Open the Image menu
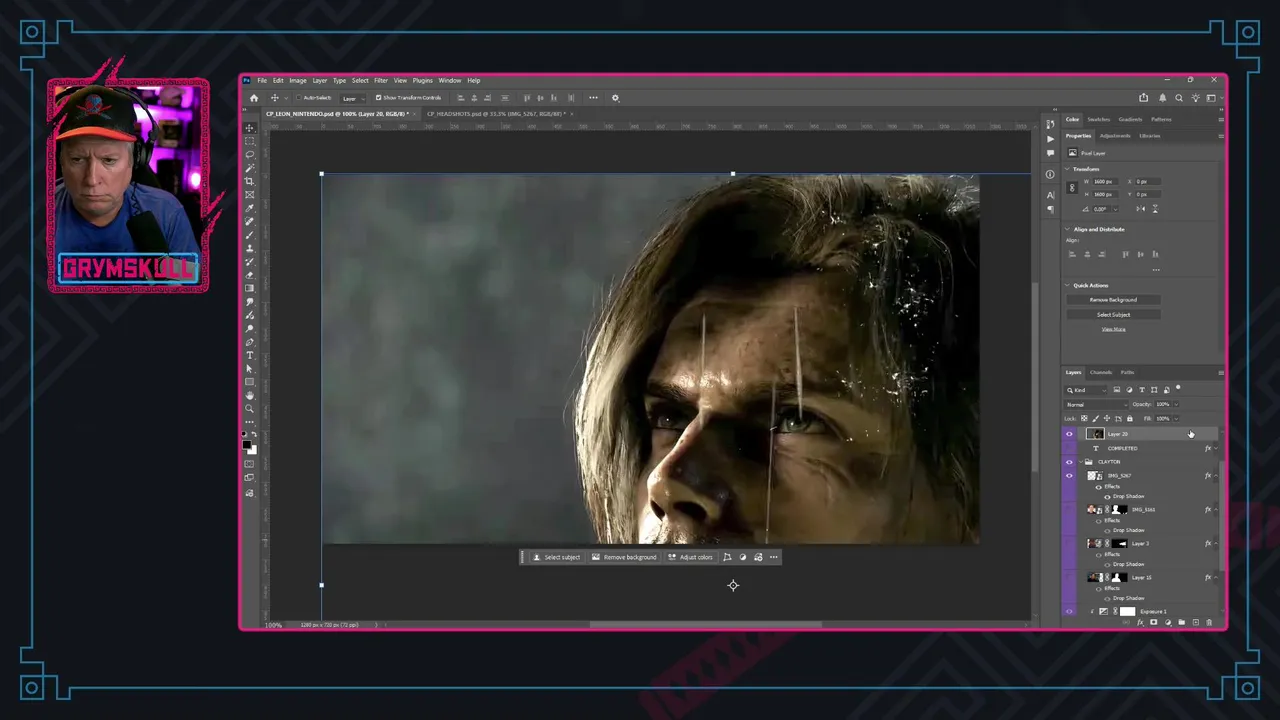Screen dimensions: 1280x720 pyautogui.click(x=298, y=80)
